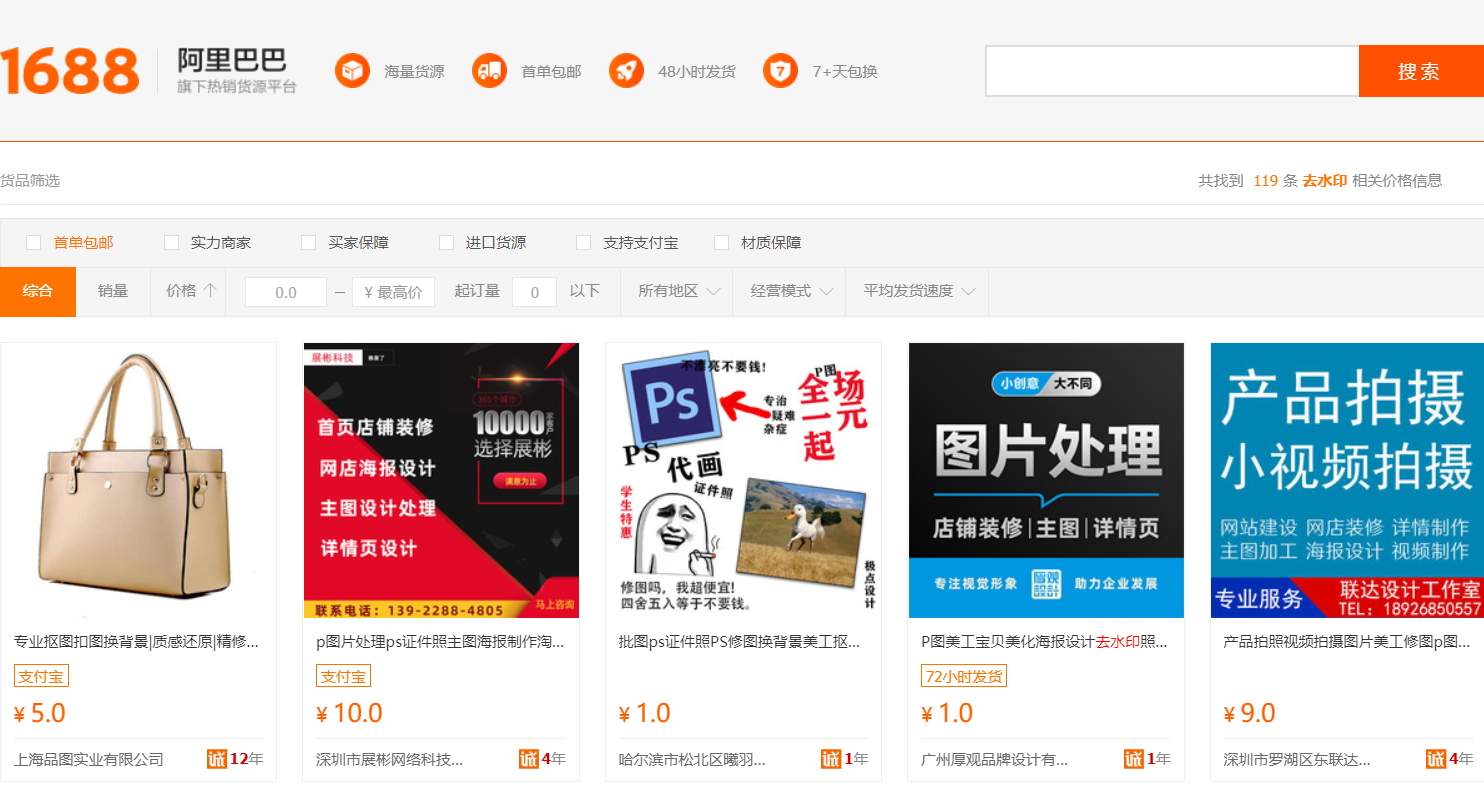This screenshot has height=796, width=1484.
Task: Select the 综合 sorting tab
Action: point(38,291)
